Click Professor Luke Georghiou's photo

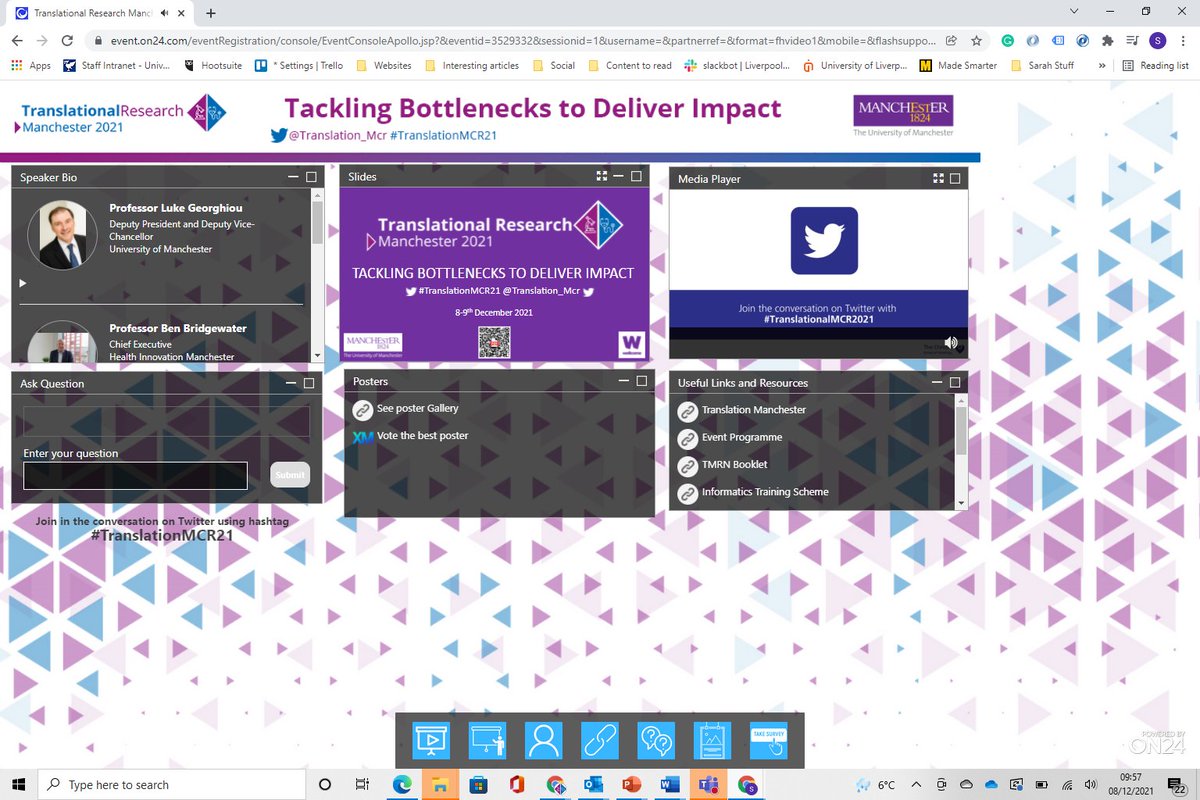point(63,235)
